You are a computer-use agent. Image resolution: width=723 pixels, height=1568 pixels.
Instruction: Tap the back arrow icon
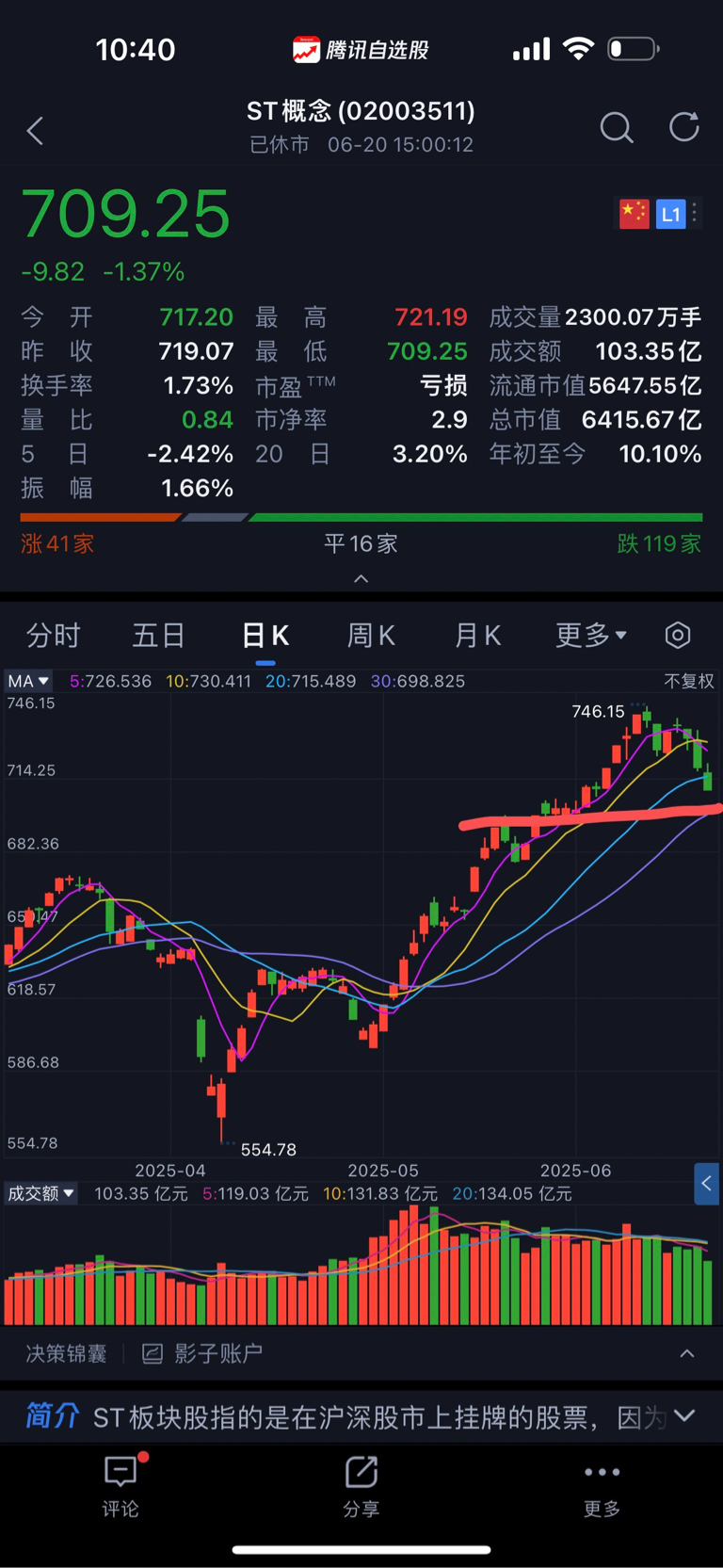point(36,131)
